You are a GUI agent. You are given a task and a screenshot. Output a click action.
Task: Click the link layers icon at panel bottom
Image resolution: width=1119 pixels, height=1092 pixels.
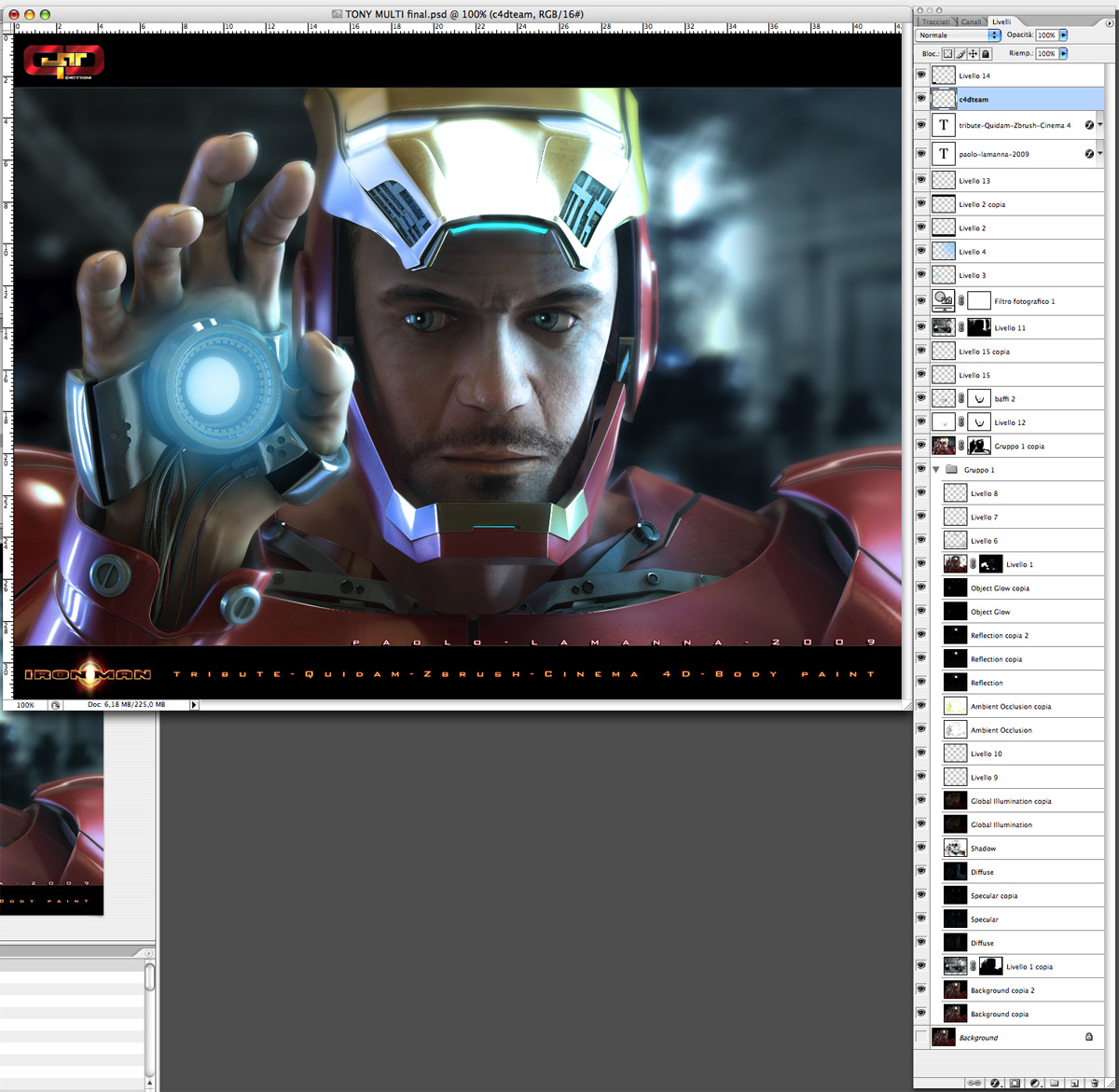tap(975, 1083)
